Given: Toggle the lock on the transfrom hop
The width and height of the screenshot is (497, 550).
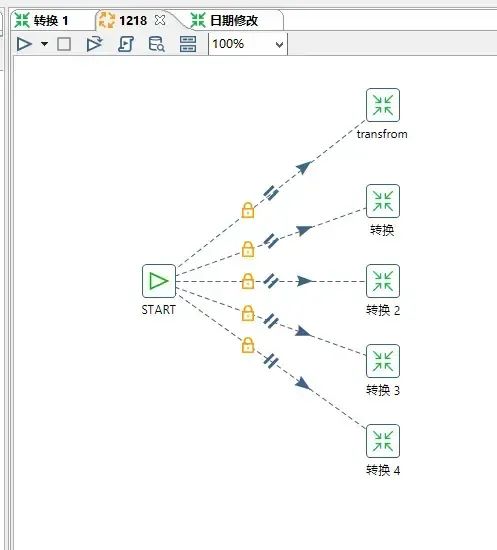Looking at the screenshot, I should 248,210.
